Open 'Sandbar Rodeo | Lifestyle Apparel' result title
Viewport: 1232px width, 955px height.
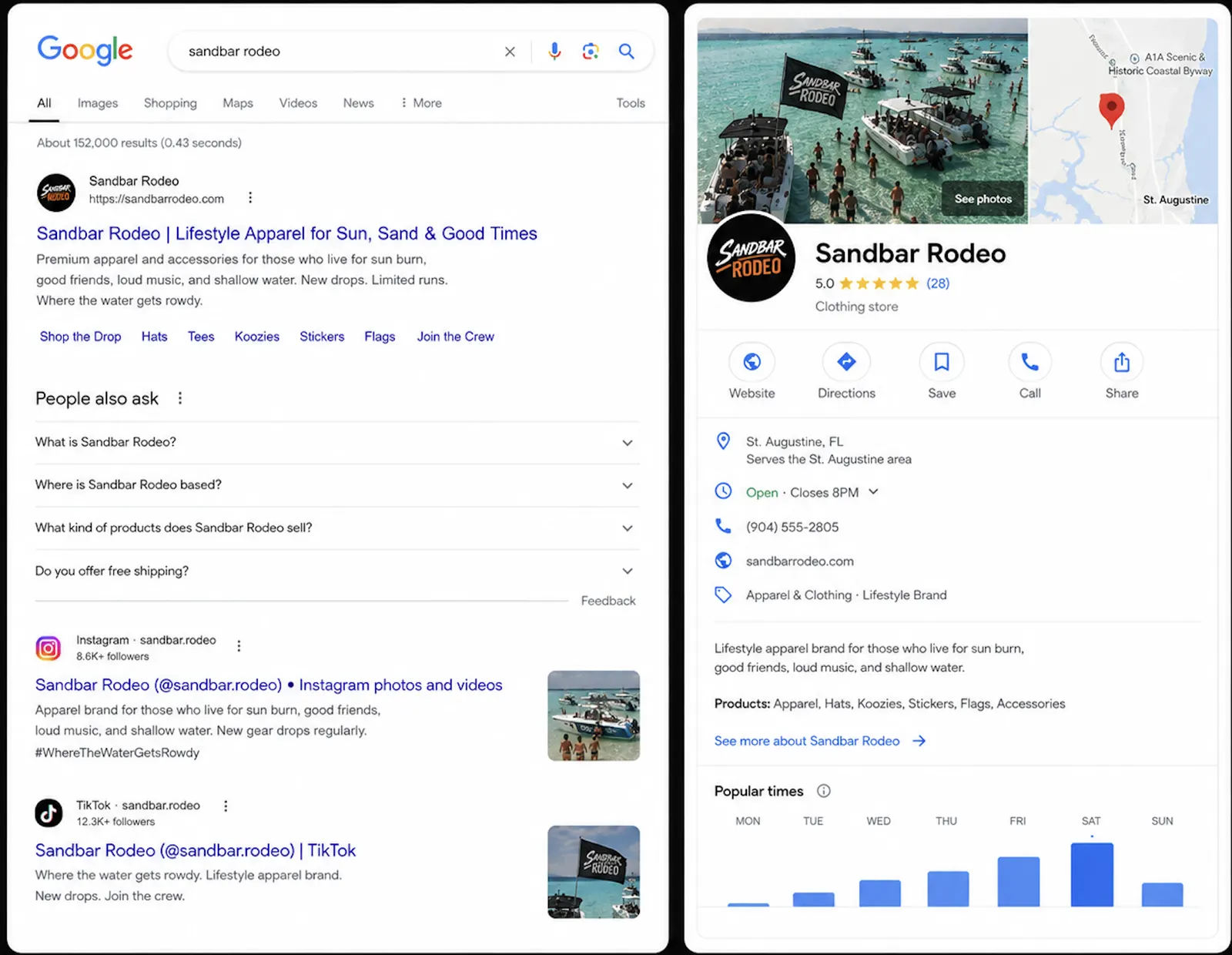coord(287,233)
